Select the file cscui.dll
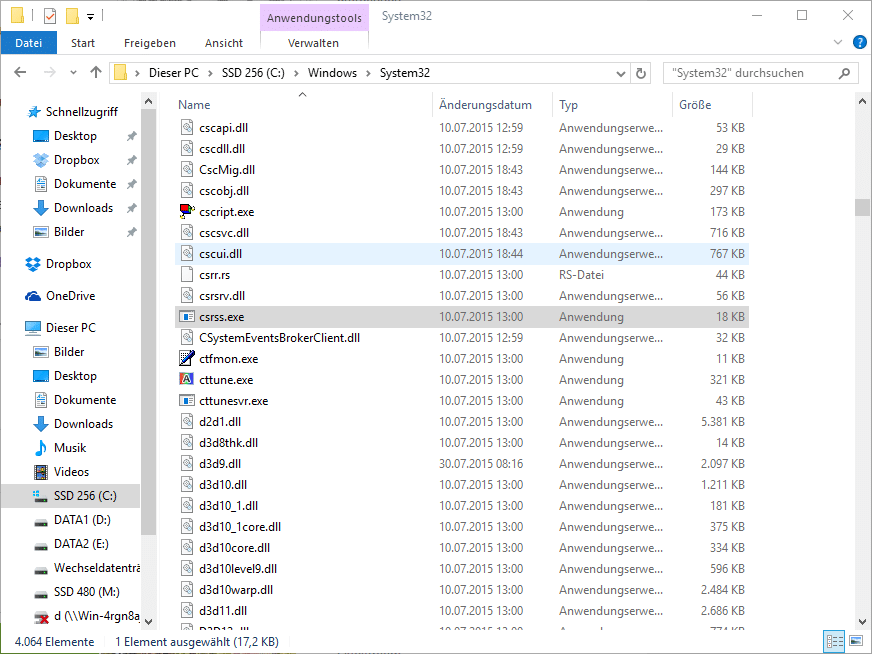Viewport: 872px width, 654px height. coord(462,254)
